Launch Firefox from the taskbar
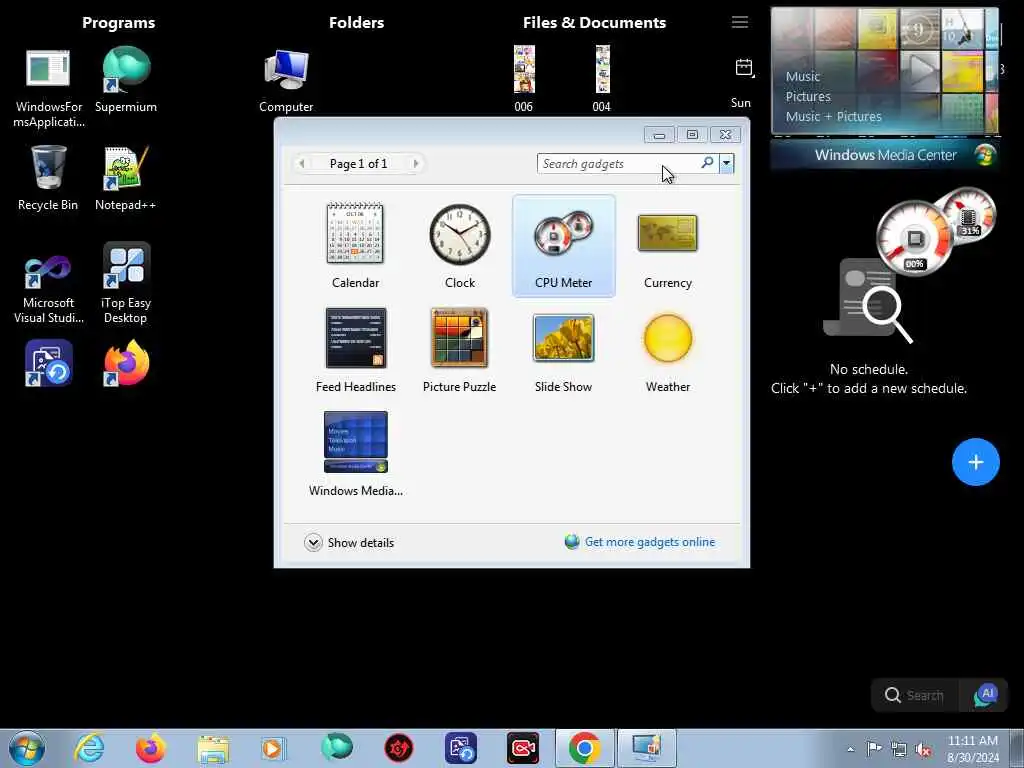The width and height of the screenshot is (1024, 768). [x=150, y=748]
